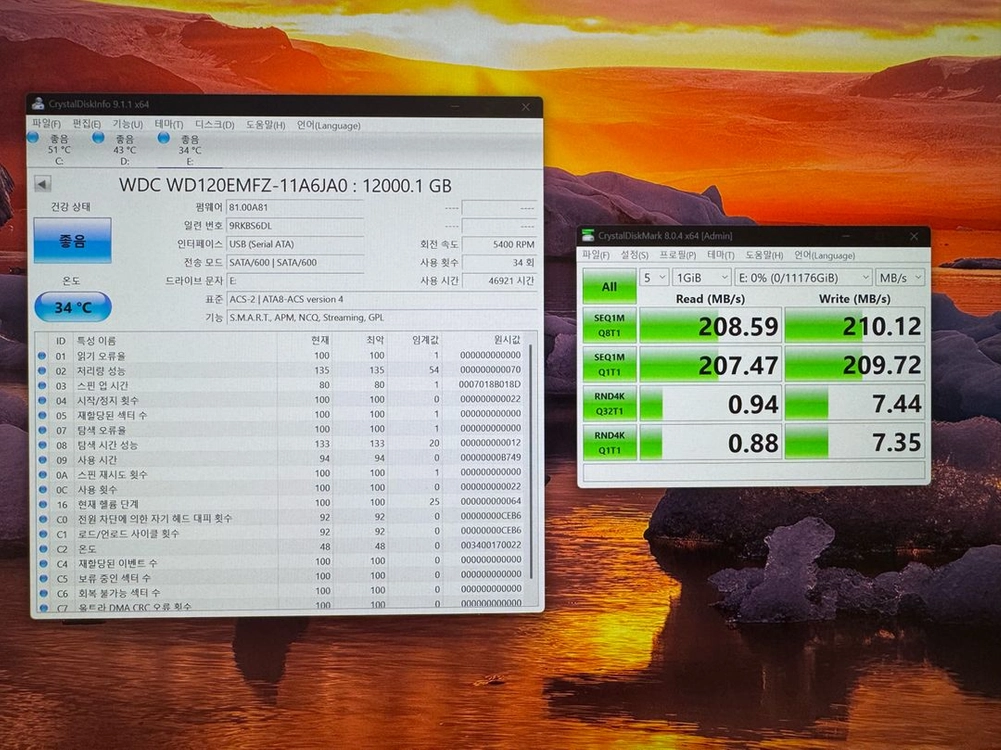
Task: Click the CrystalDiskInfo title bar app icon
Action: 38,104
